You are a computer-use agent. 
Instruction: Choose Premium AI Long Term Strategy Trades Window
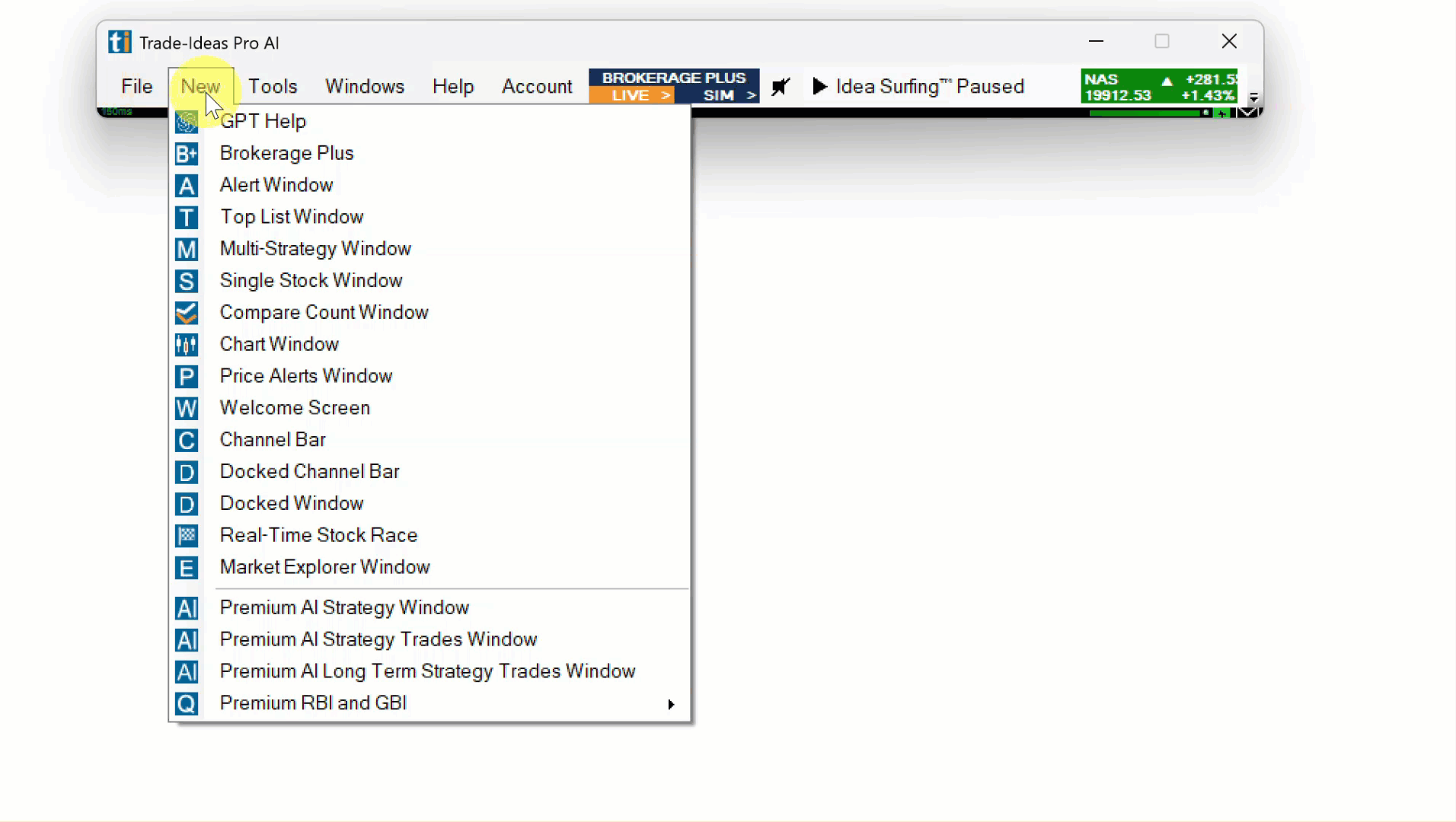(x=429, y=672)
